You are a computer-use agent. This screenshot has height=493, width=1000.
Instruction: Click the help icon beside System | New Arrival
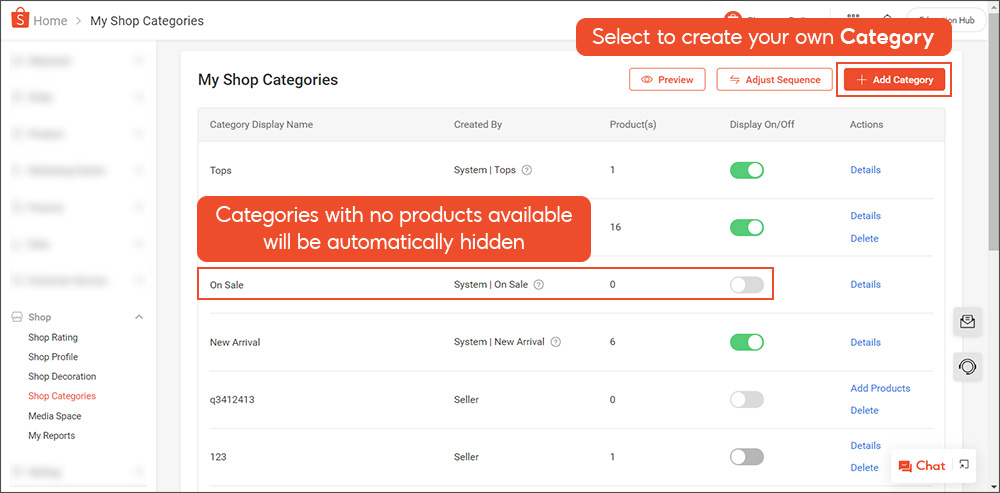click(x=556, y=342)
